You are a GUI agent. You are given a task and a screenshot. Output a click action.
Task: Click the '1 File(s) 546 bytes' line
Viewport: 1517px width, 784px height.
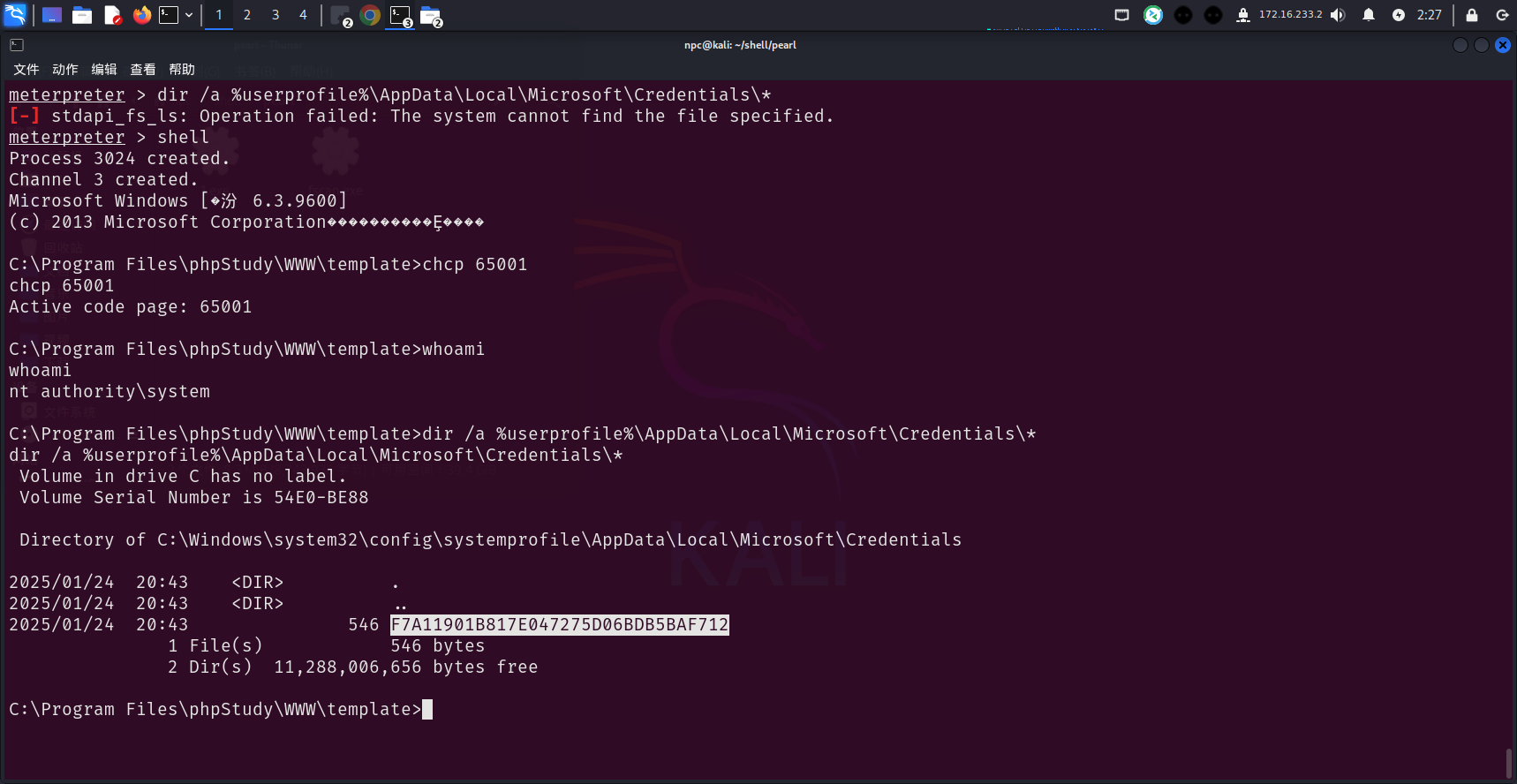click(x=327, y=646)
